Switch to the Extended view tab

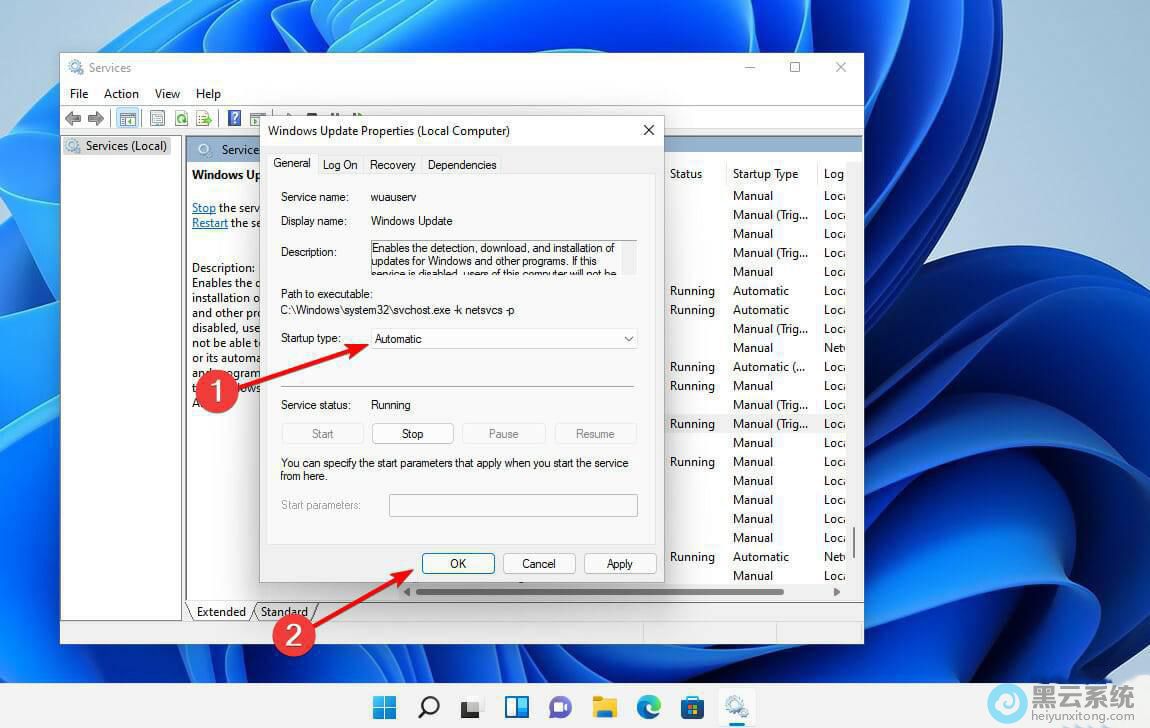pos(221,612)
